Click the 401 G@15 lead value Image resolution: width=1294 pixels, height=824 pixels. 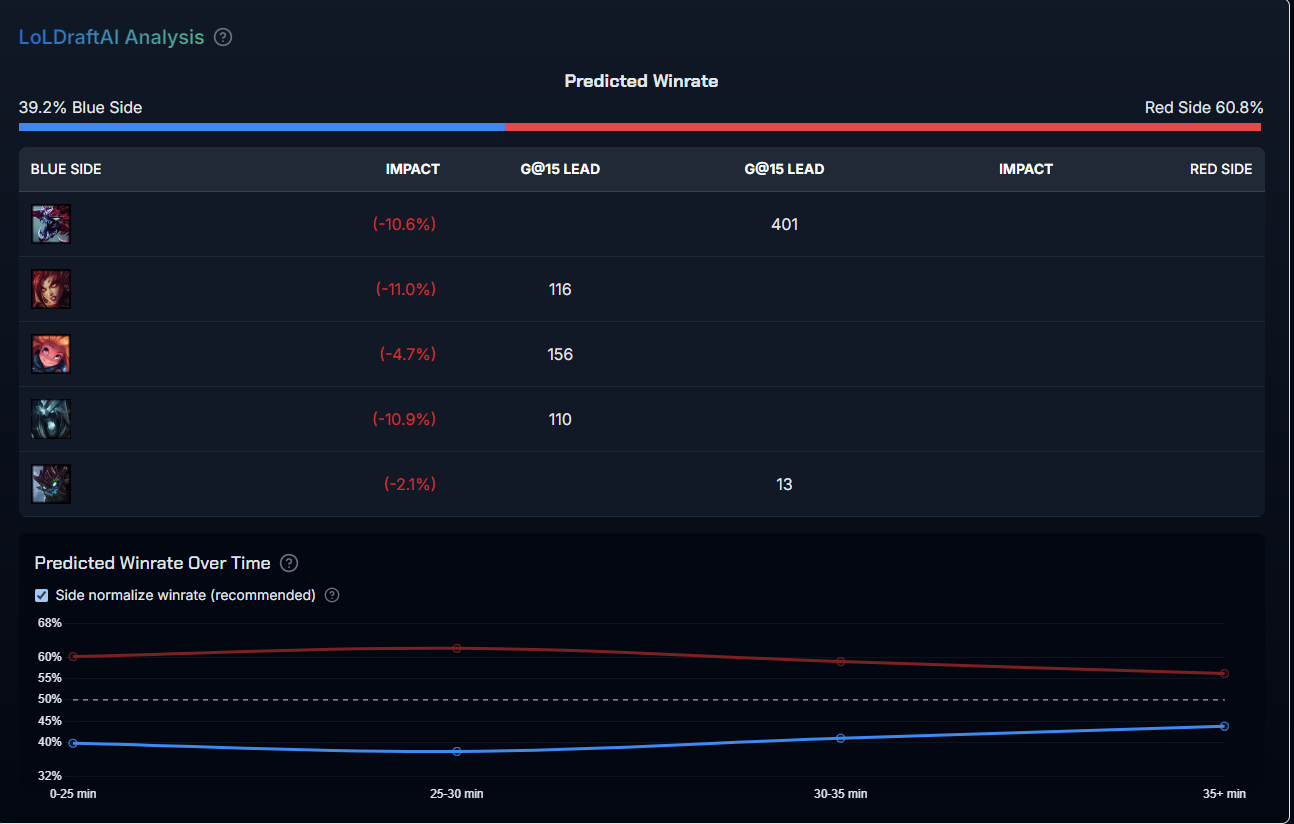pyautogui.click(x=784, y=224)
